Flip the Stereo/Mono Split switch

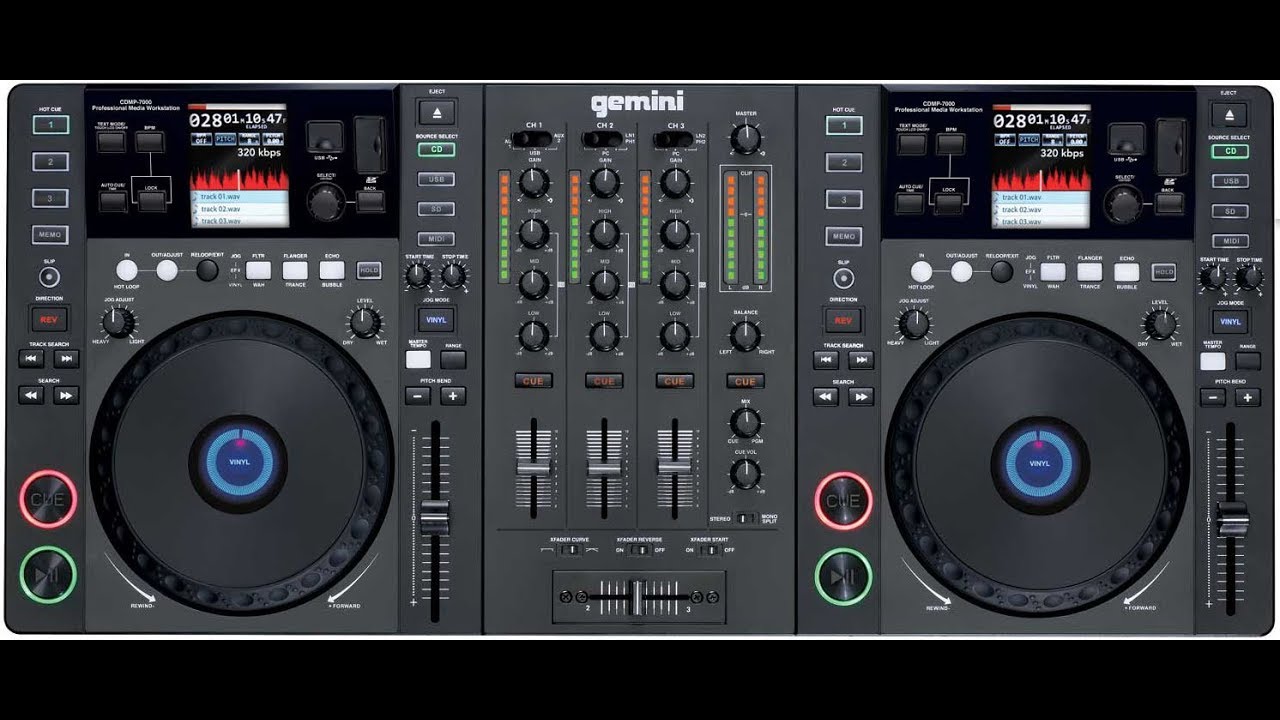point(746,518)
